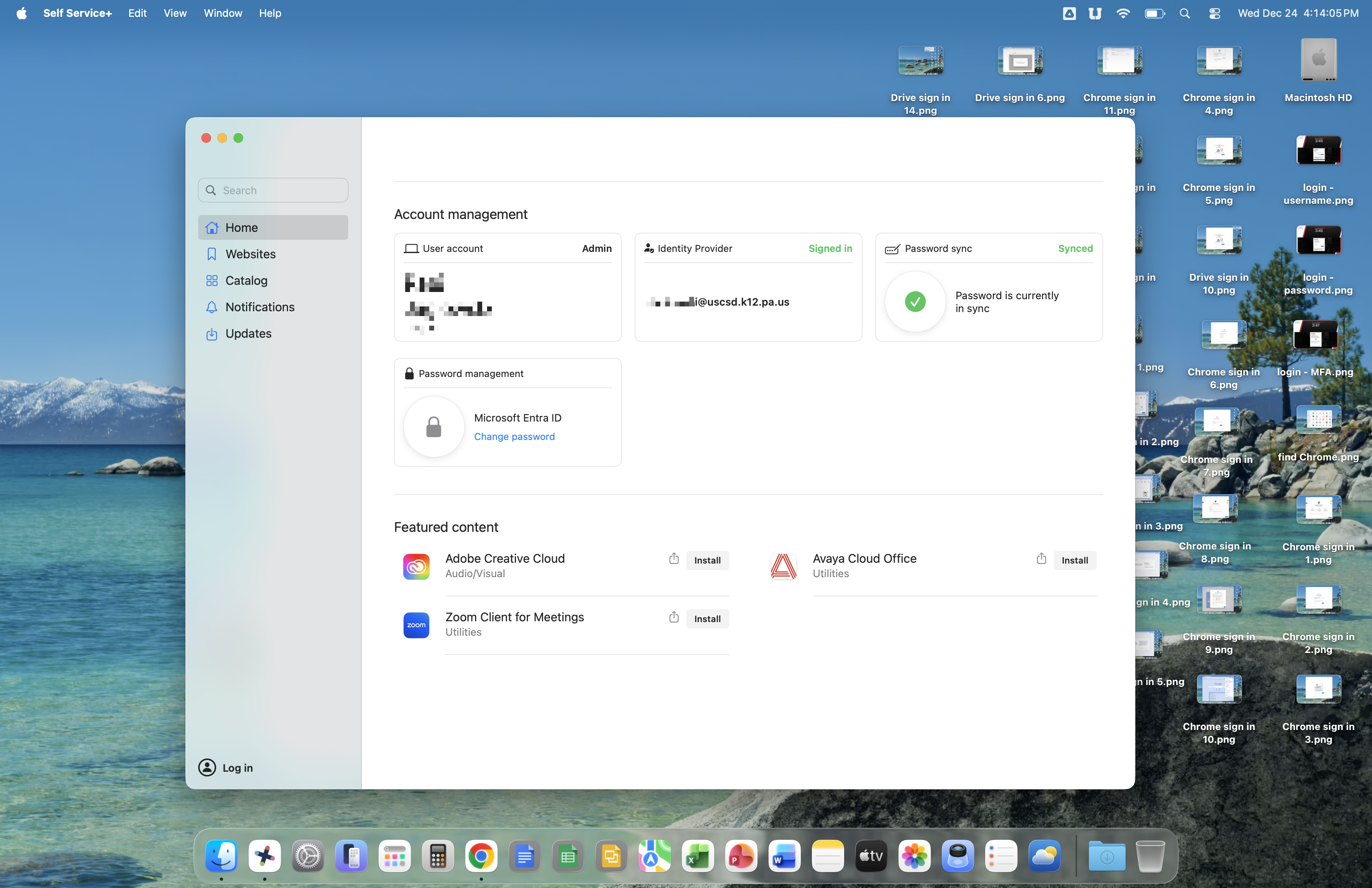Open the Websites sidebar item

tap(250, 254)
